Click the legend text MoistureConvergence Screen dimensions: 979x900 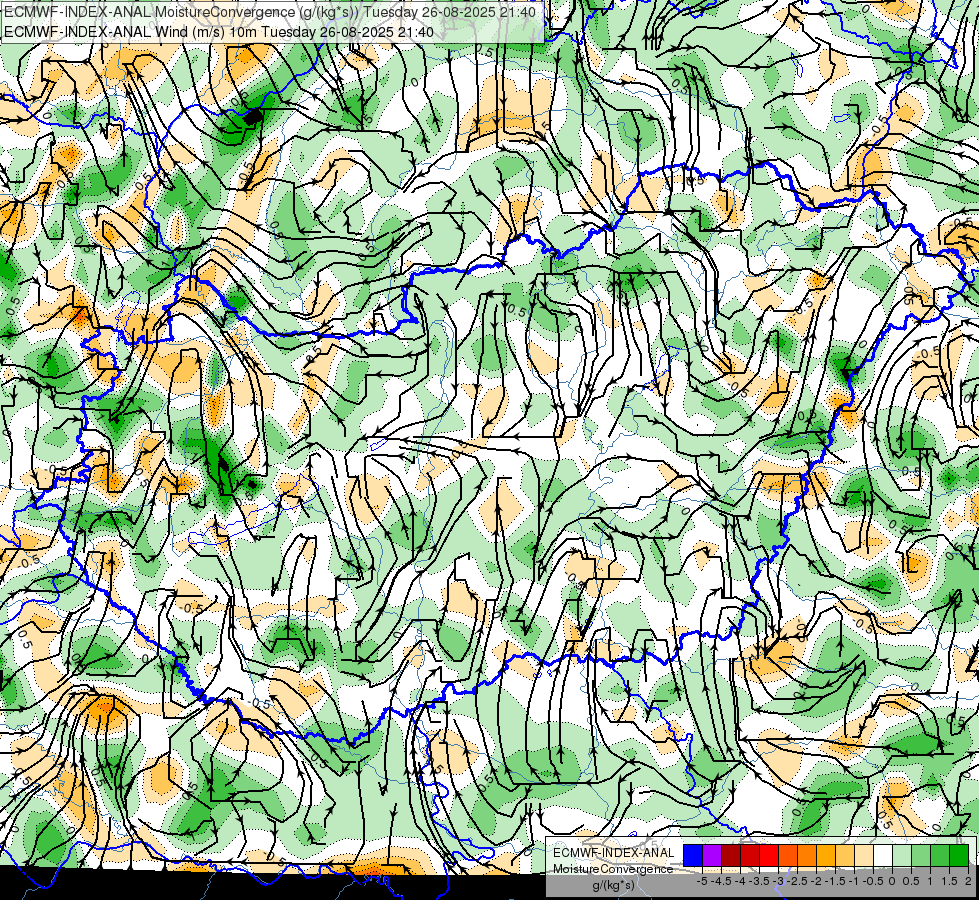coord(613,869)
